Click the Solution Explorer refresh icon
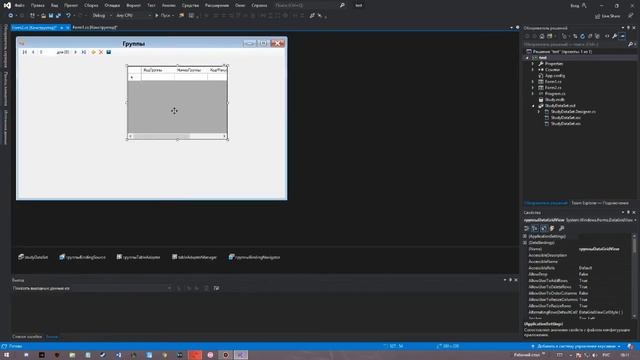 click(x=582, y=36)
